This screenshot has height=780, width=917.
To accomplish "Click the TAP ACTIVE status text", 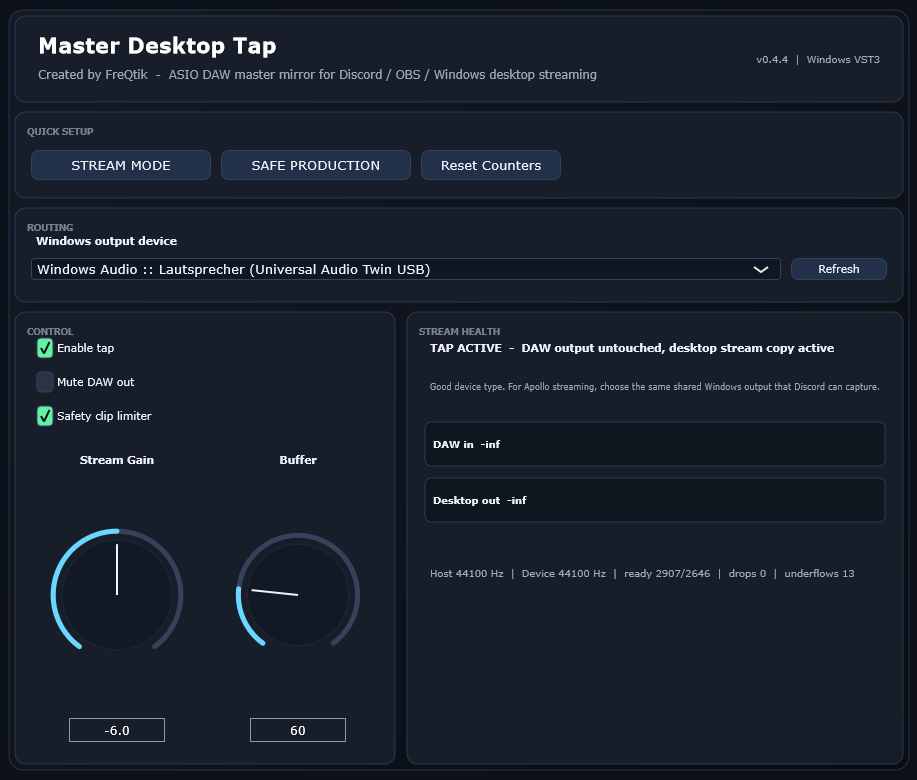I will point(632,348).
